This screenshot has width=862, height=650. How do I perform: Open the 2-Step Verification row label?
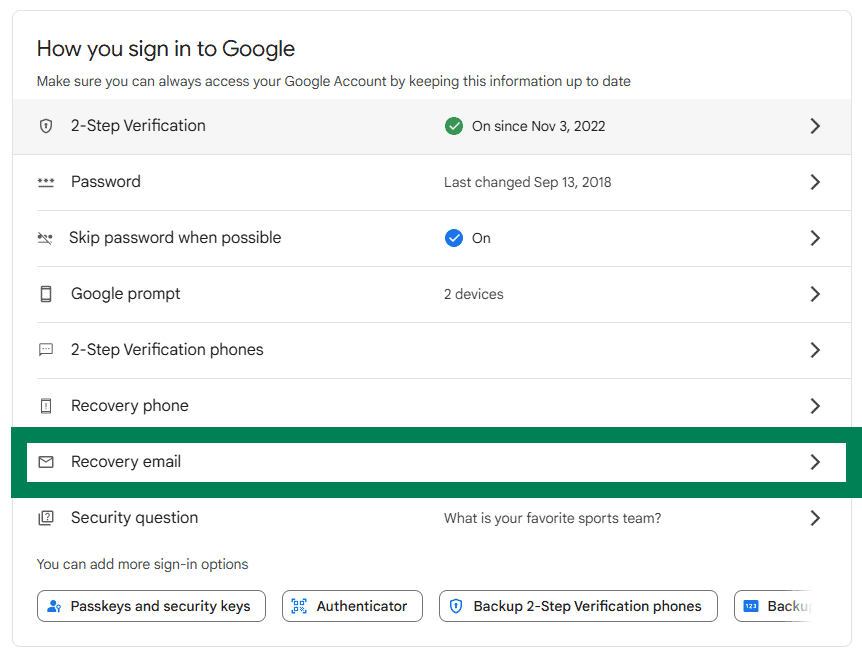point(138,126)
